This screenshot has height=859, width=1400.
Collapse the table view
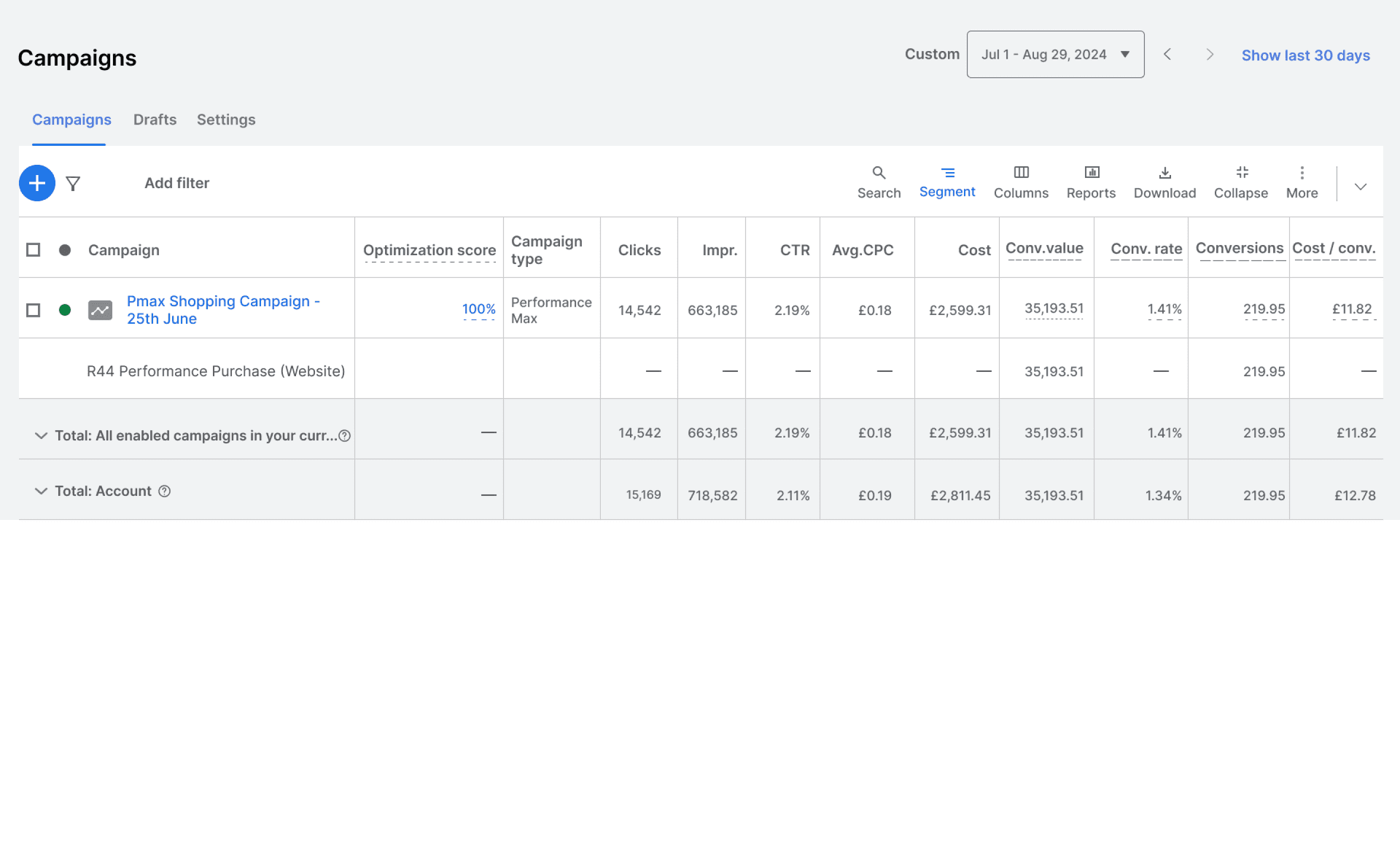[x=1241, y=182]
